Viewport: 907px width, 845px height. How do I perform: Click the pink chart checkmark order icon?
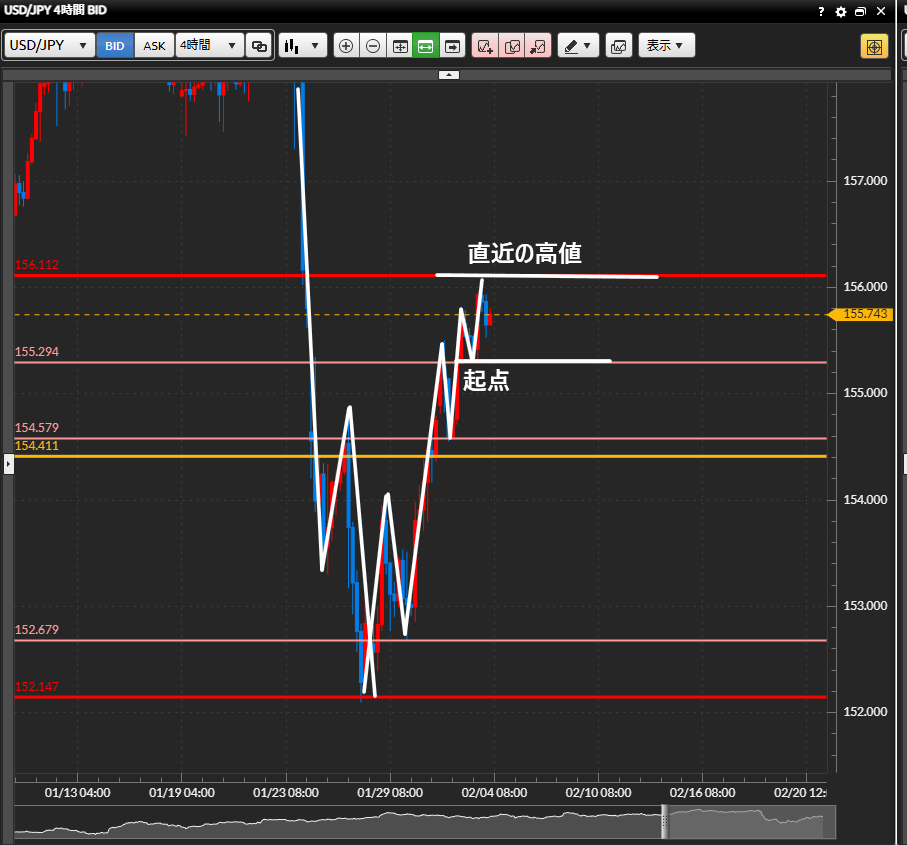tap(511, 46)
